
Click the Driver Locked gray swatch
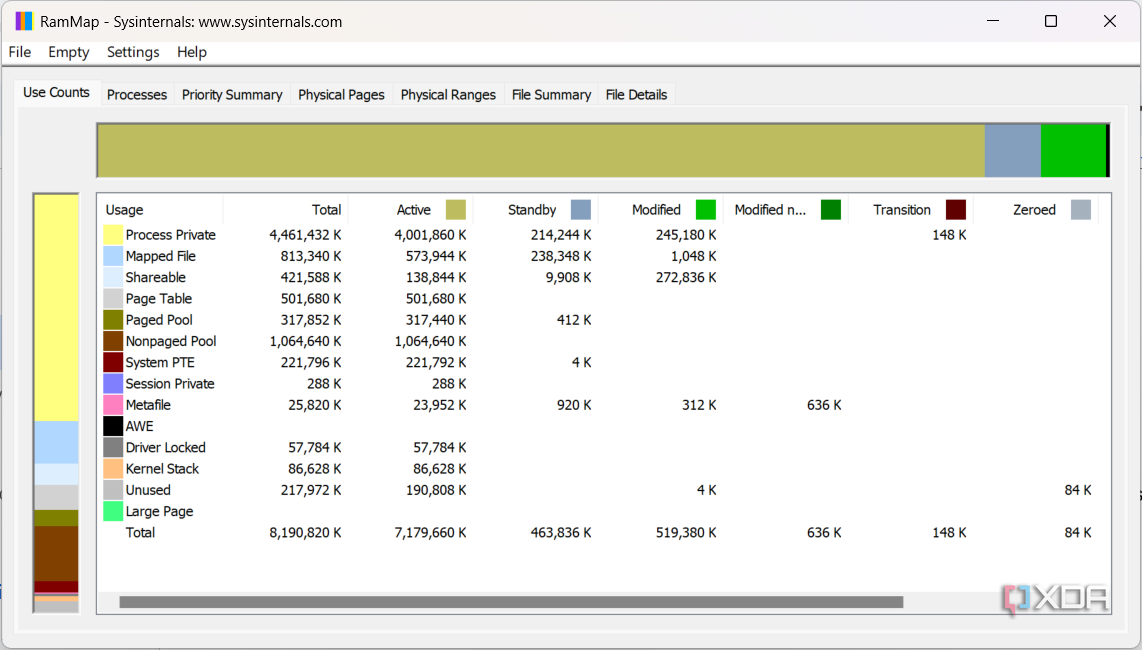[113, 447]
